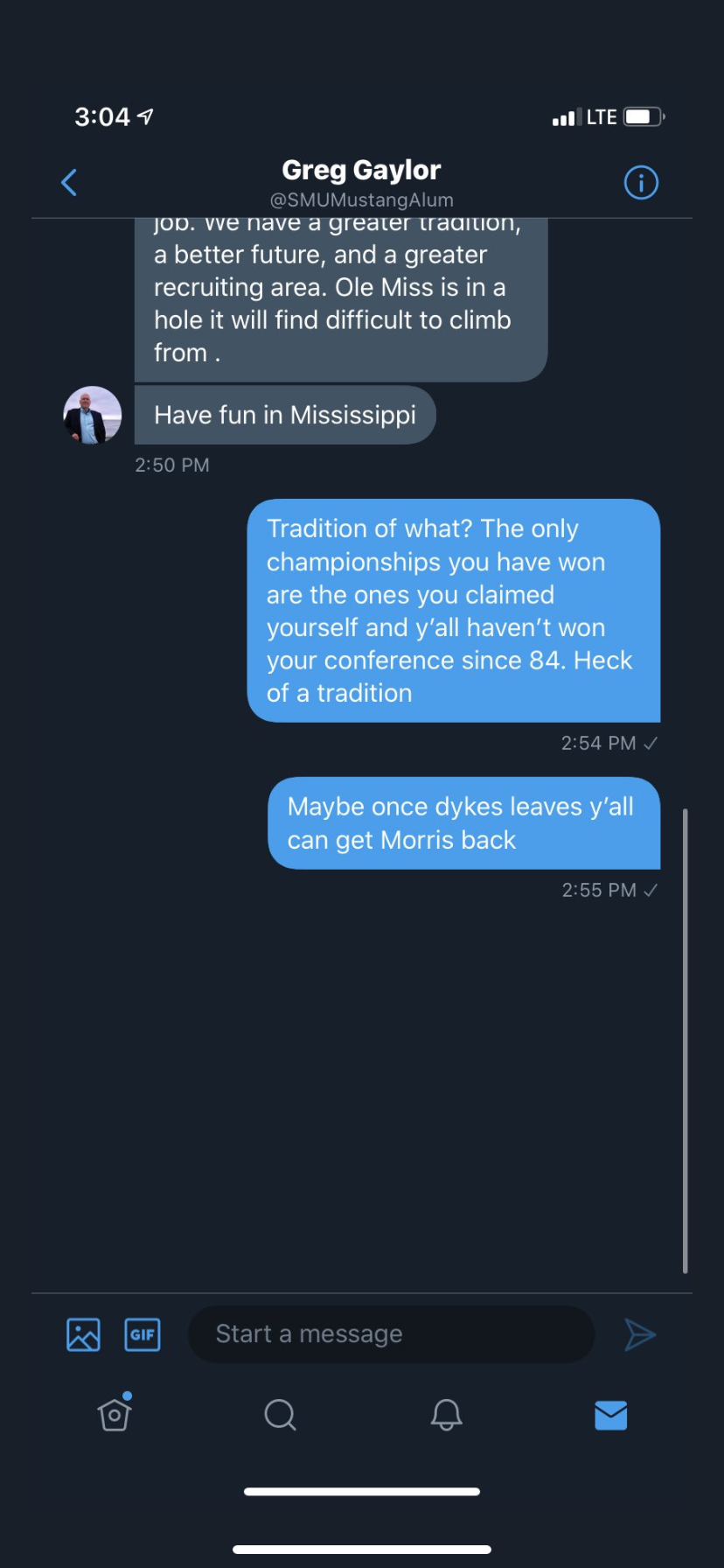Select the Messages envelope tab
Viewport: 724px width, 1568px height.
click(610, 1414)
